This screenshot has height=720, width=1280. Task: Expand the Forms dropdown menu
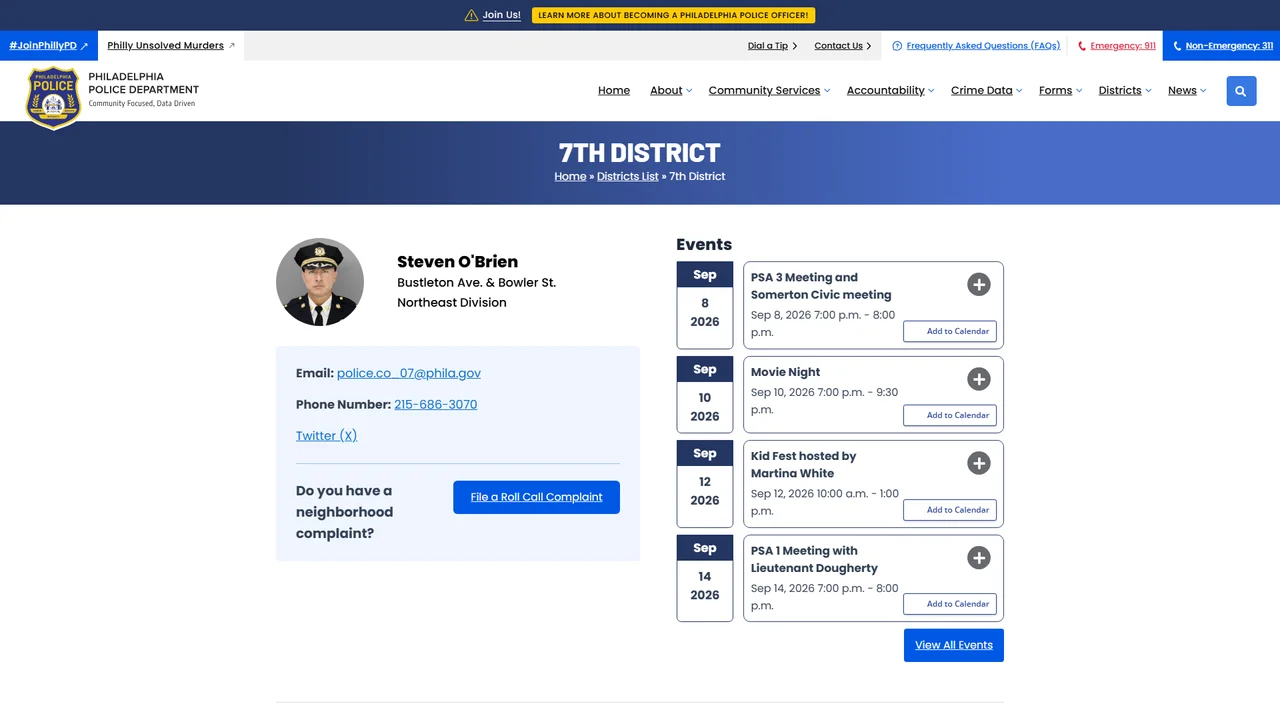pyautogui.click(x=1060, y=90)
